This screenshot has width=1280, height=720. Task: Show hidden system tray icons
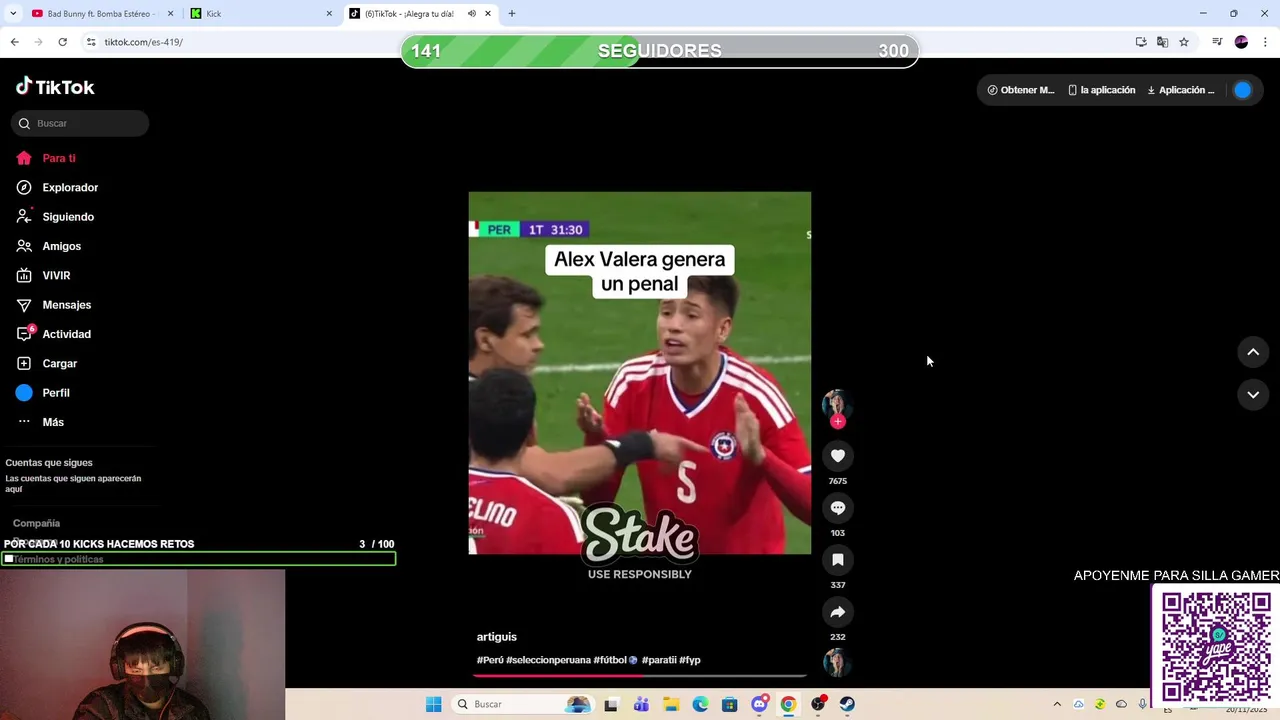1057,704
